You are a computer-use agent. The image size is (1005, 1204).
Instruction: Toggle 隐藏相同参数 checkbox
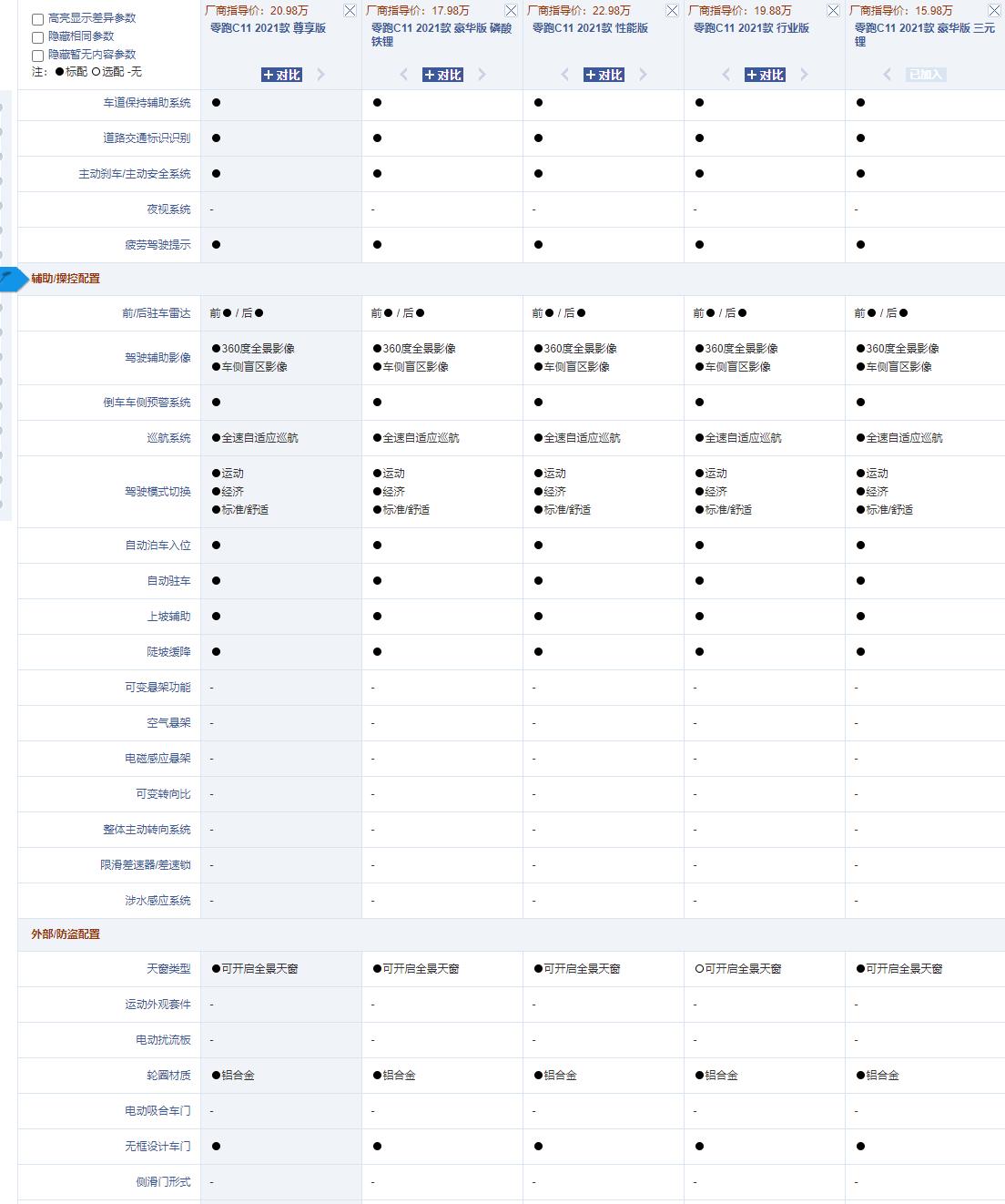pyautogui.click(x=38, y=37)
